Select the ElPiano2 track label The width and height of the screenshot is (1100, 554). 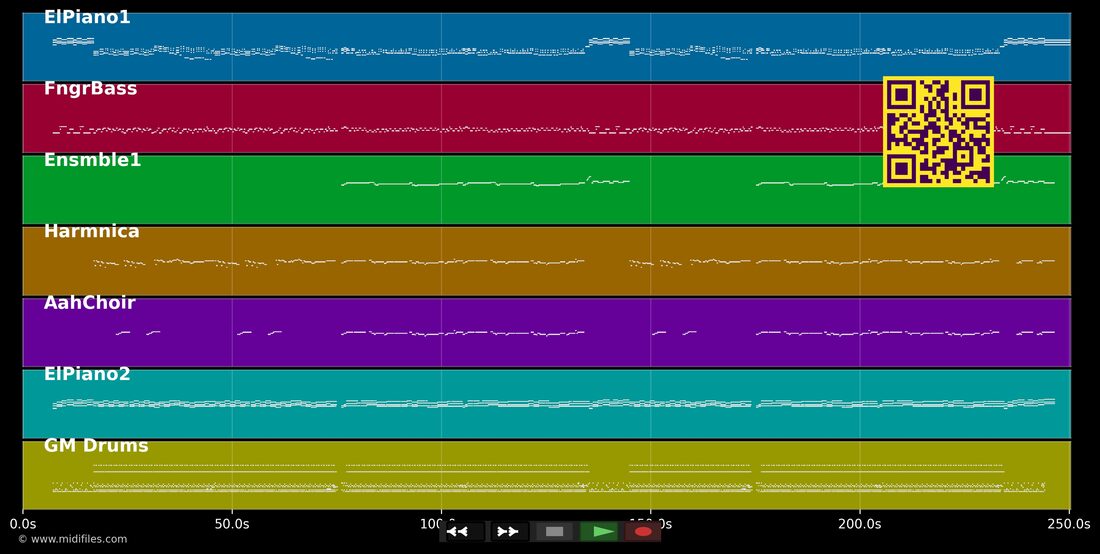point(87,374)
